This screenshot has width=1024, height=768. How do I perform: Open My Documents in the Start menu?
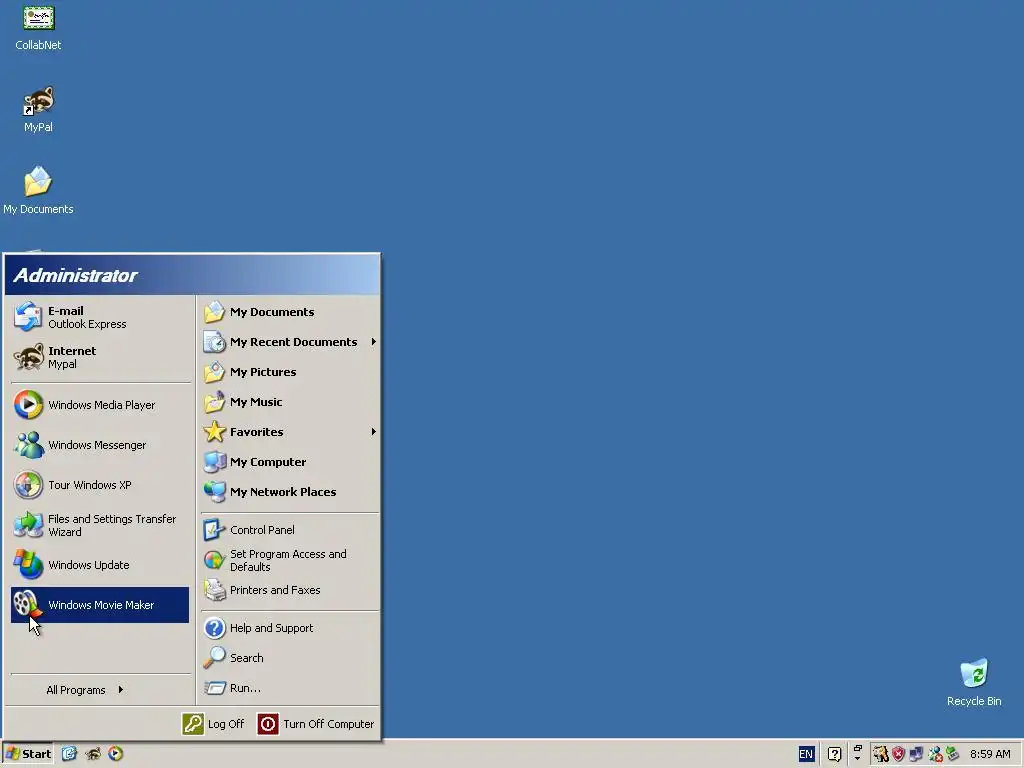[290, 312]
